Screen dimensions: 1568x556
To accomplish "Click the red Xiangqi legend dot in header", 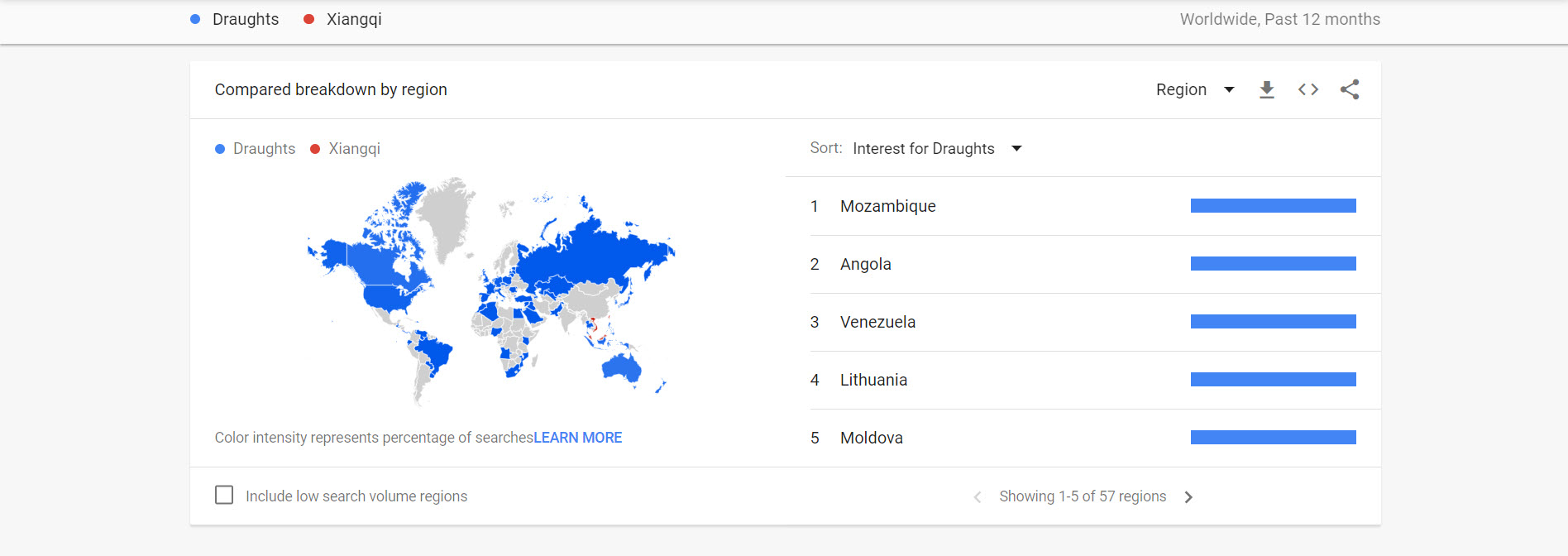I will tap(309, 19).
